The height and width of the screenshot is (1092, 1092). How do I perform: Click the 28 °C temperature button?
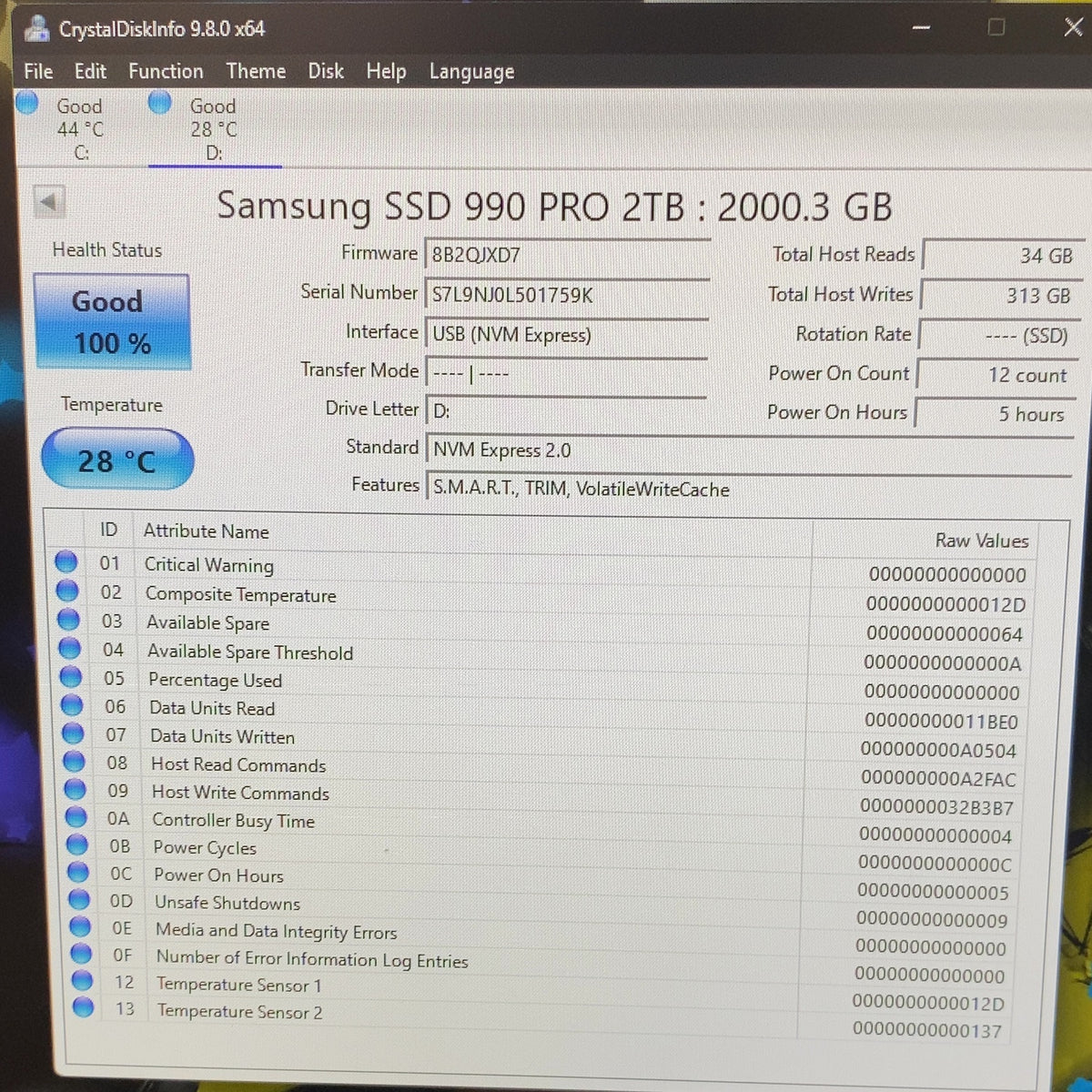click(116, 460)
